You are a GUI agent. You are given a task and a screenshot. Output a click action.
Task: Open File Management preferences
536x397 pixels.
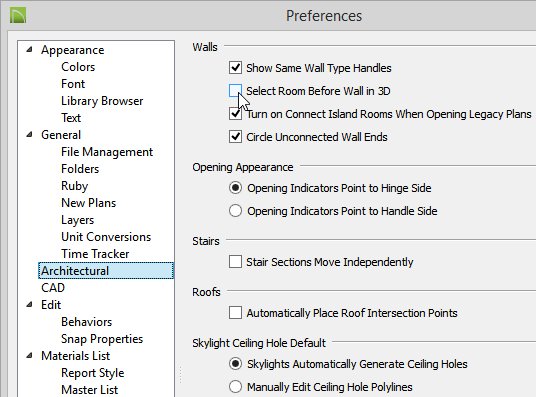[x=107, y=152]
